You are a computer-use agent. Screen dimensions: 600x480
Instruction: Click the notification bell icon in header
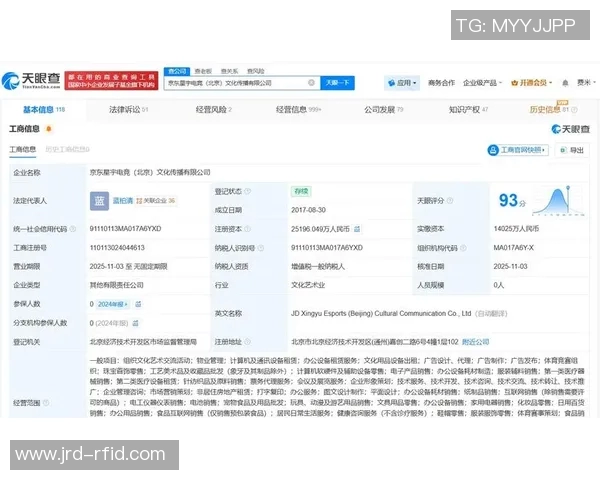coord(565,83)
